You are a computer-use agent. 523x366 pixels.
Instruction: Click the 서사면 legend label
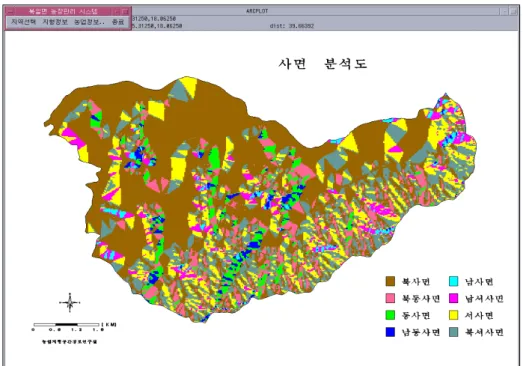tap(479, 316)
